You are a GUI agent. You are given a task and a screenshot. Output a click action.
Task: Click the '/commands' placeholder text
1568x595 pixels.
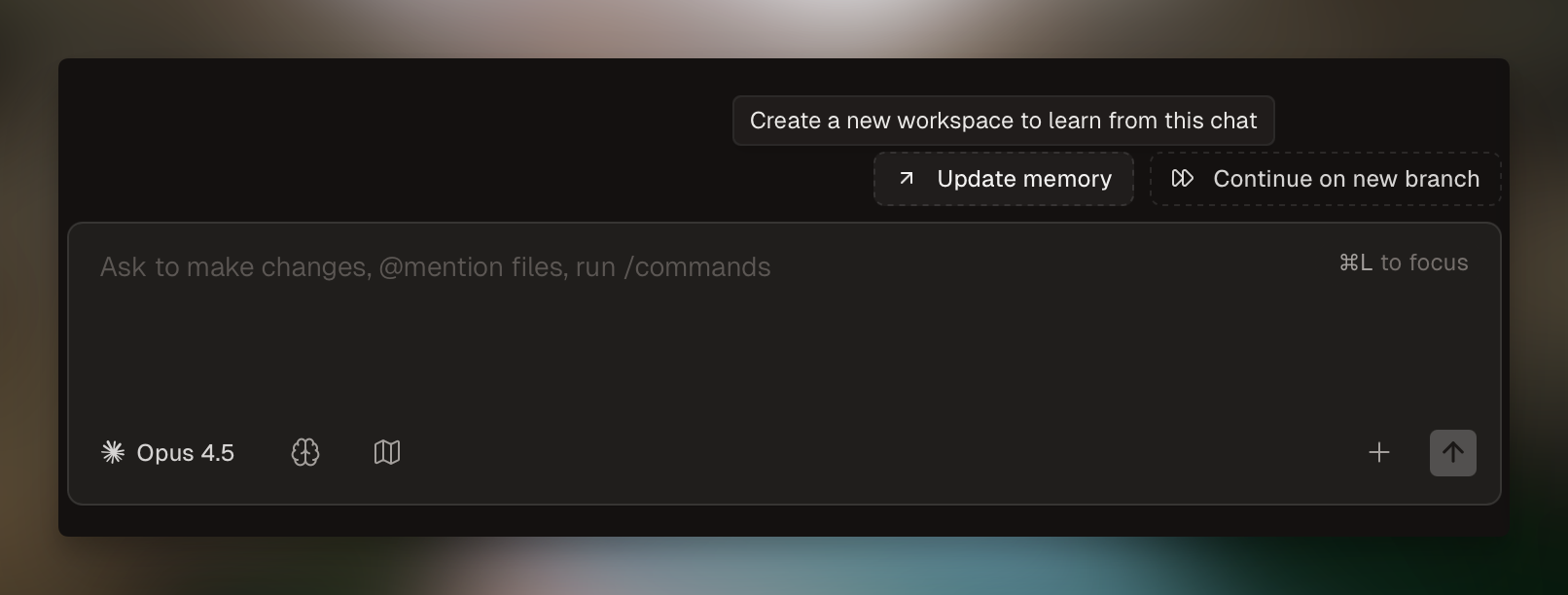(697, 267)
